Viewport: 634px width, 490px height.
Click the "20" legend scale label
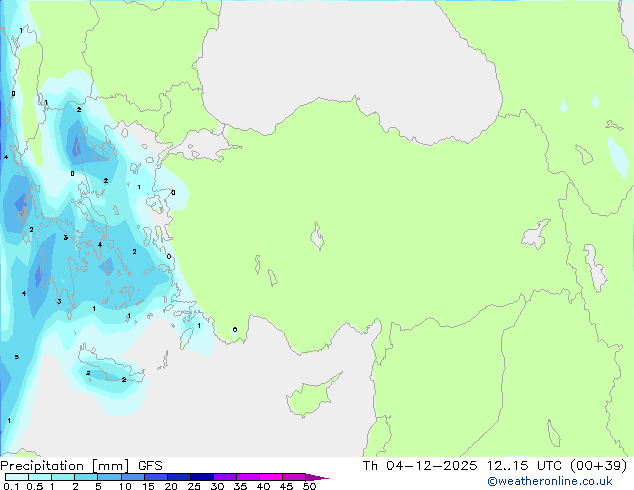click(x=171, y=486)
